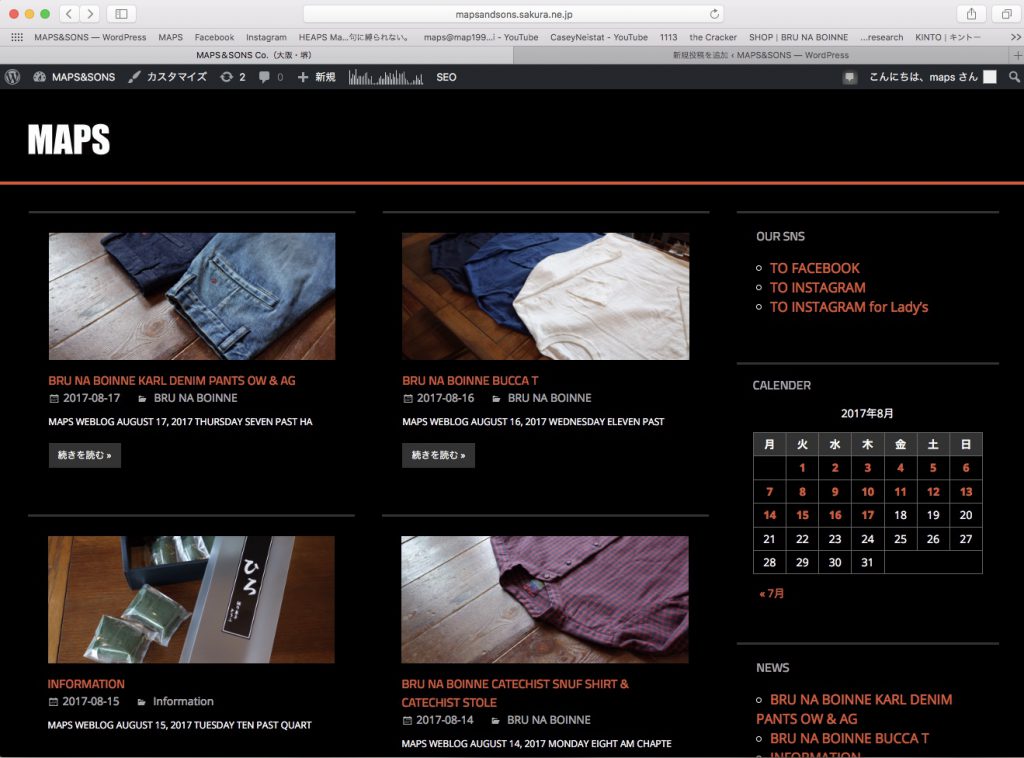Open the Safari sidebar toggle button
Screen dimensions: 1024x758
[121, 14]
